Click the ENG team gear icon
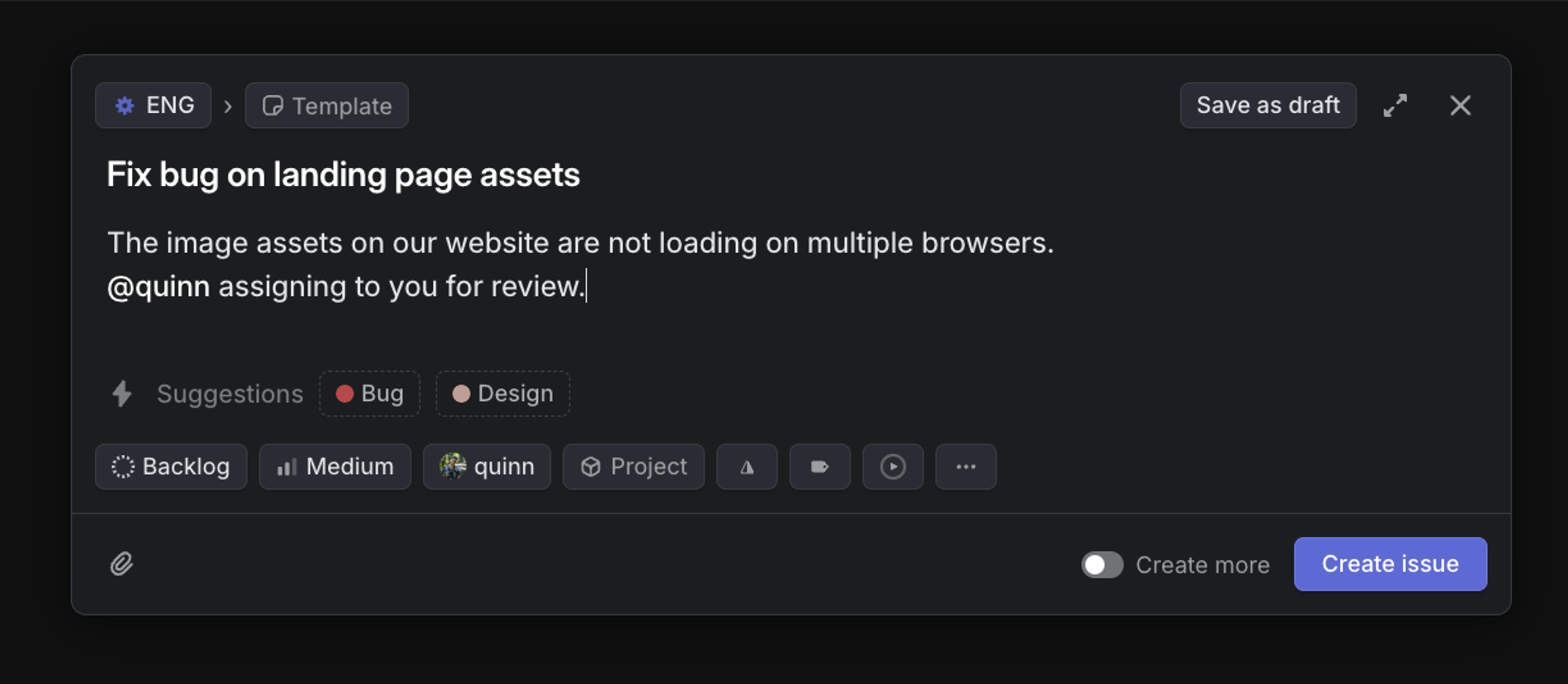The height and width of the screenshot is (684, 1568). (x=125, y=105)
